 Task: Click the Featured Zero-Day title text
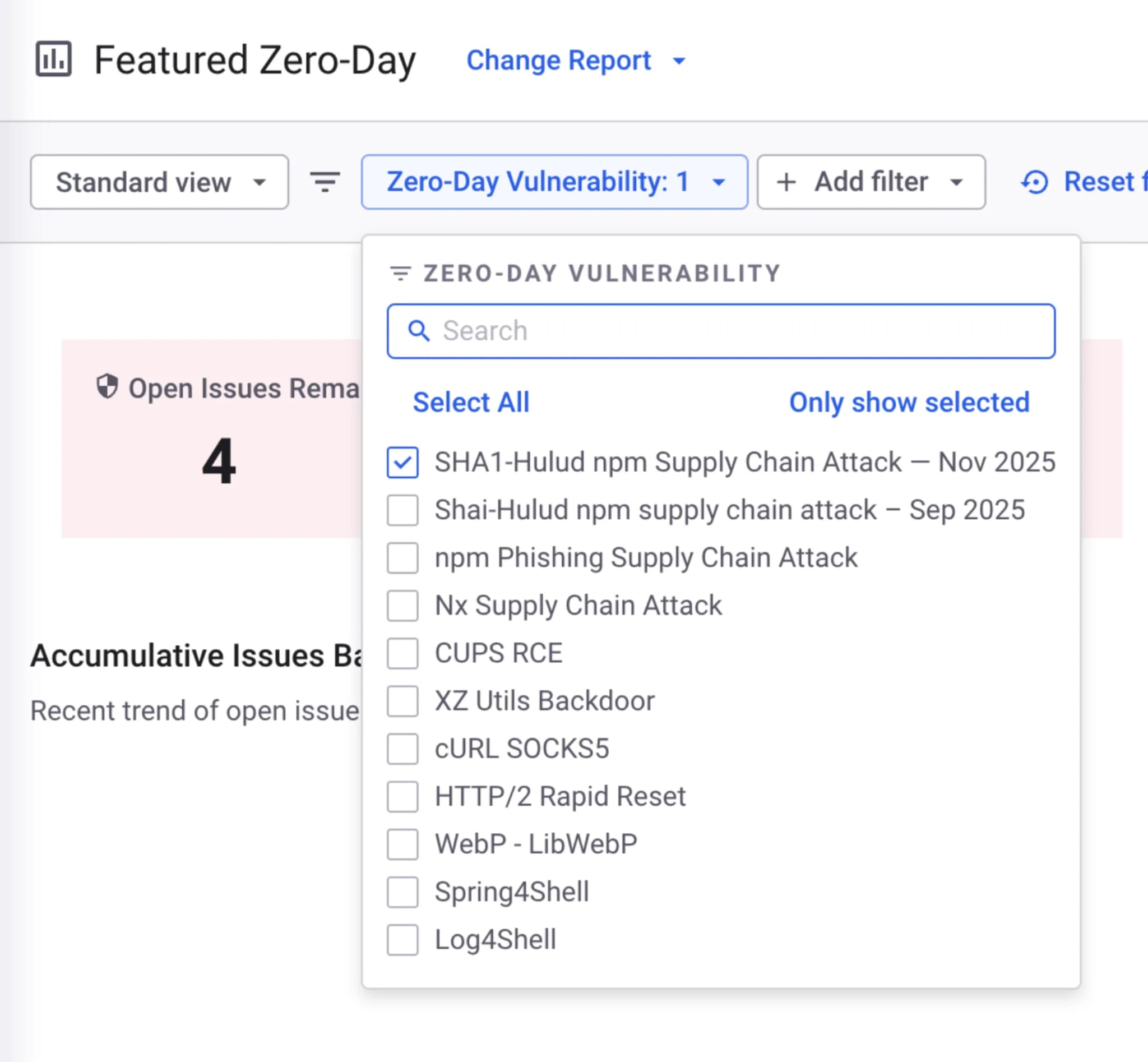255,60
